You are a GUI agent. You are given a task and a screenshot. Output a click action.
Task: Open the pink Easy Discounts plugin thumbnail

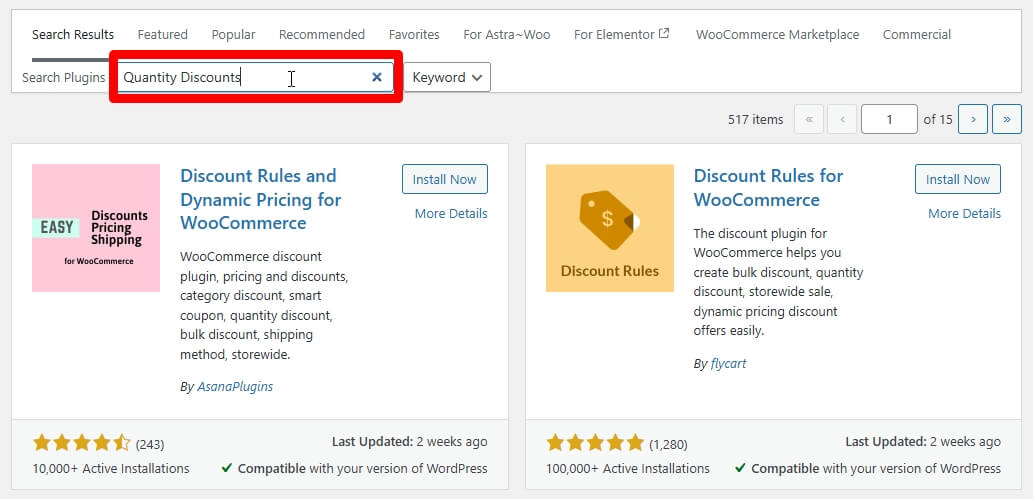(x=96, y=227)
